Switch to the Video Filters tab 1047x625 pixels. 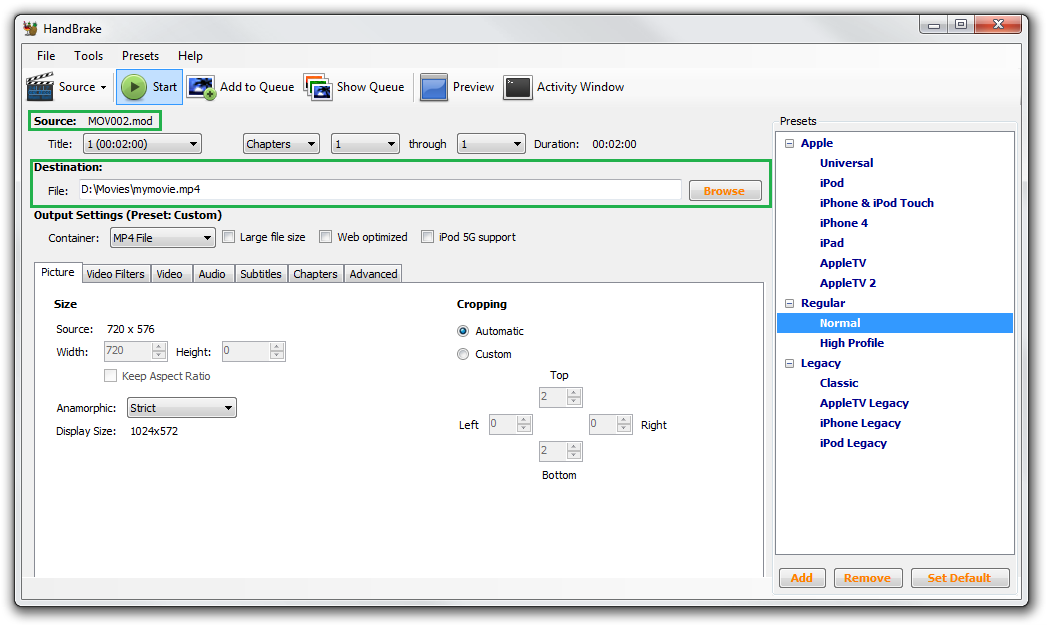click(116, 274)
